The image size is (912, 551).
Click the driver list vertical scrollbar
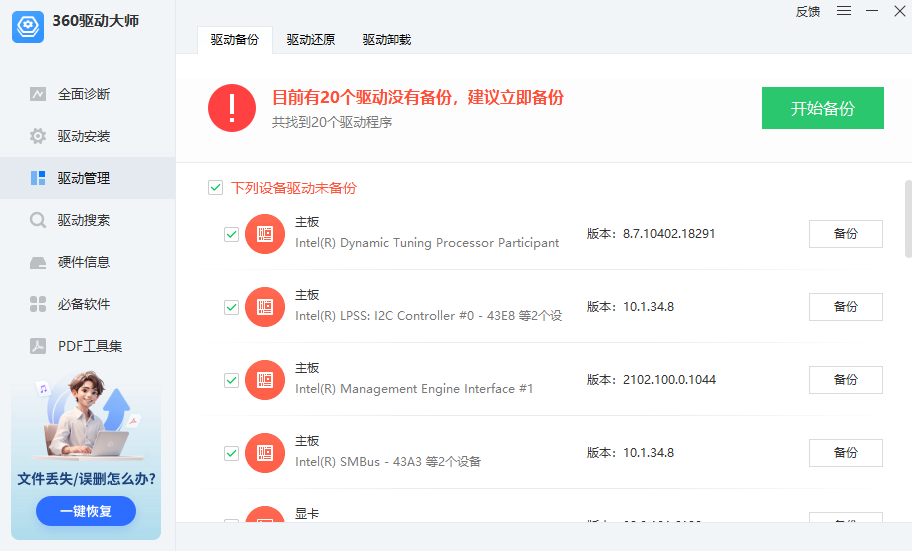(x=907, y=218)
